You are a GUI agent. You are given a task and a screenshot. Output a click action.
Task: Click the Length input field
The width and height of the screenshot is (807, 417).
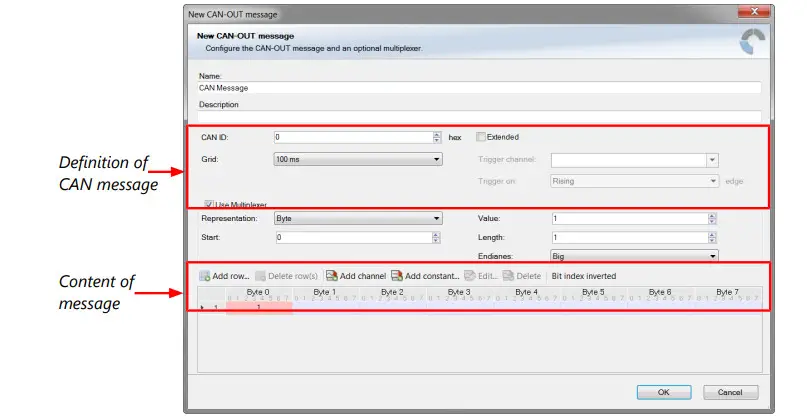click(x=630, y=237)
